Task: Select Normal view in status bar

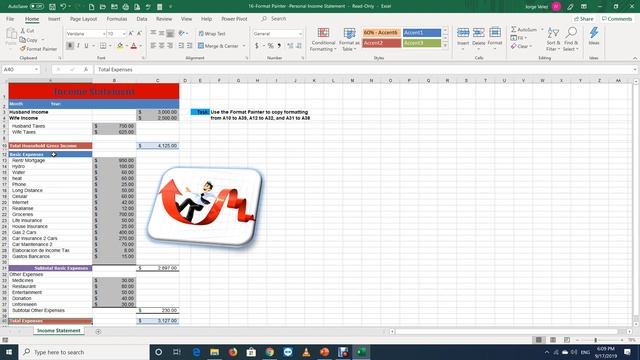Action: tap(539, 340)
